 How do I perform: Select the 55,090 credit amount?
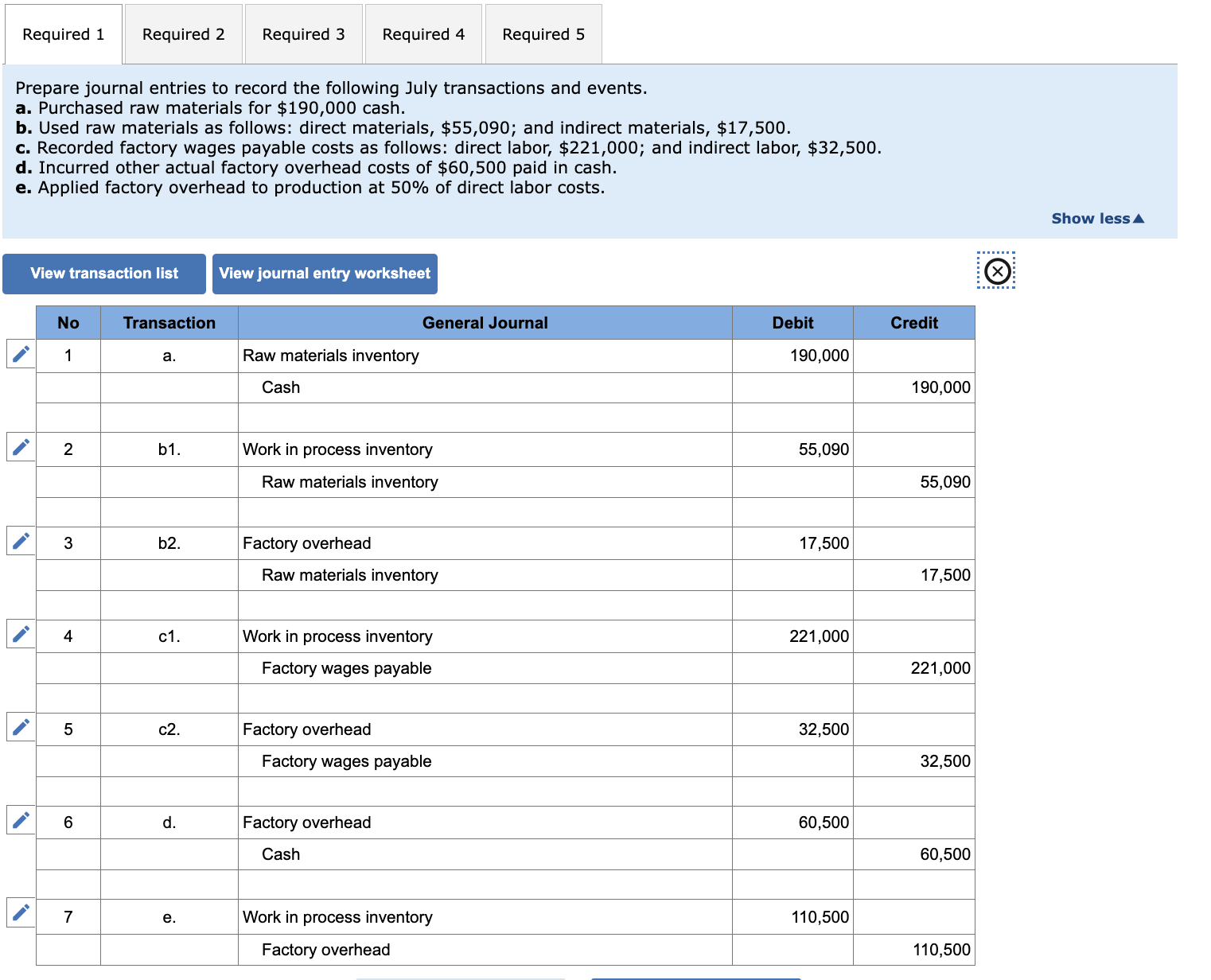tap(914, 482)
